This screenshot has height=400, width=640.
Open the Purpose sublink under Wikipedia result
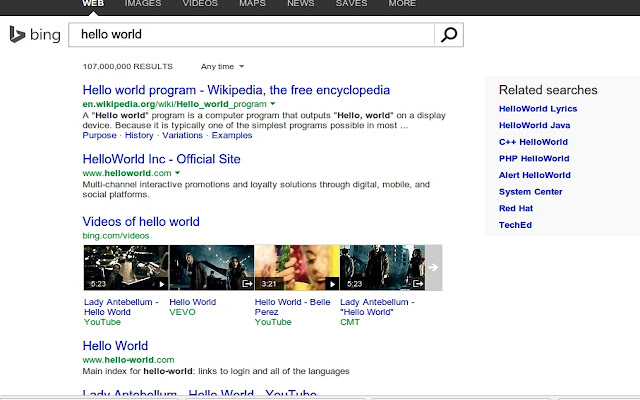point(99,136)
